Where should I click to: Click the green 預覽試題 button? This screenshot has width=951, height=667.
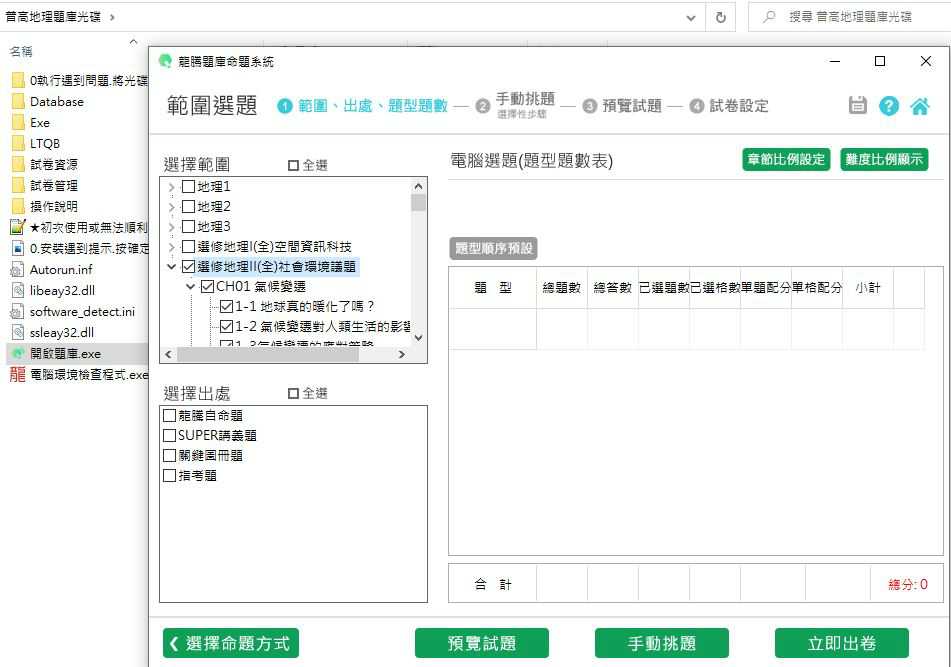point(482,643)
